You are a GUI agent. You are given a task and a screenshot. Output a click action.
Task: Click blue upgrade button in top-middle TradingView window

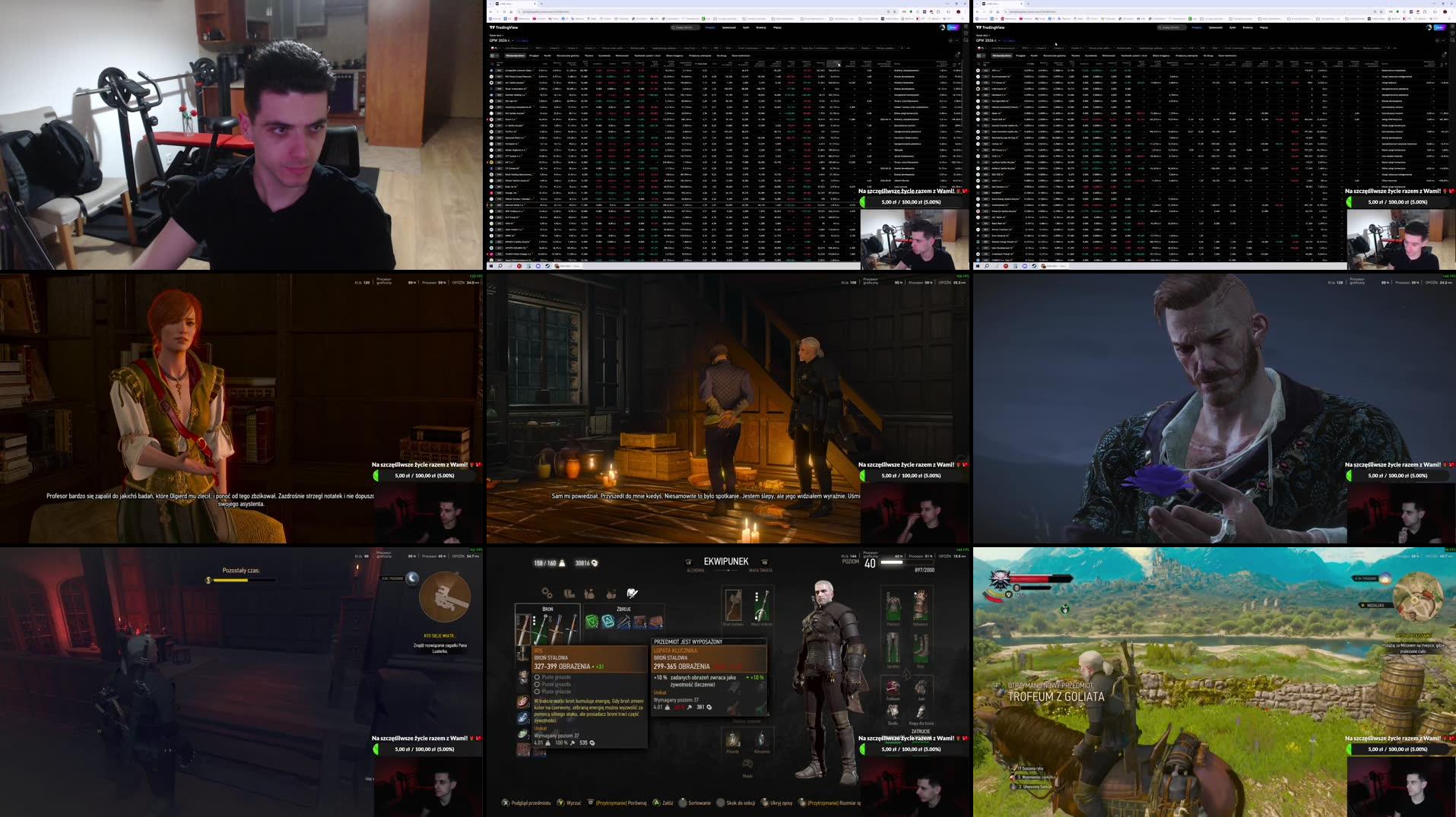(953, 27)
